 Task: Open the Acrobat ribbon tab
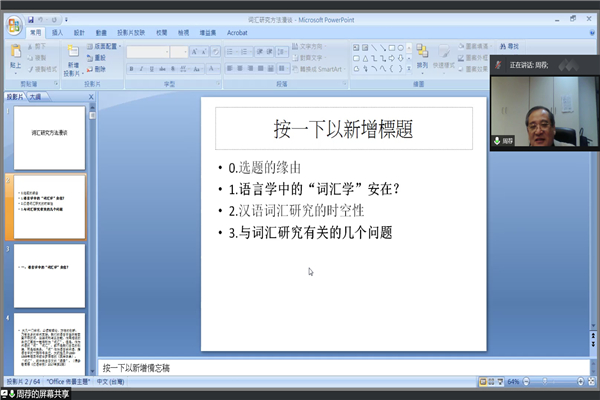click(237, 32)
